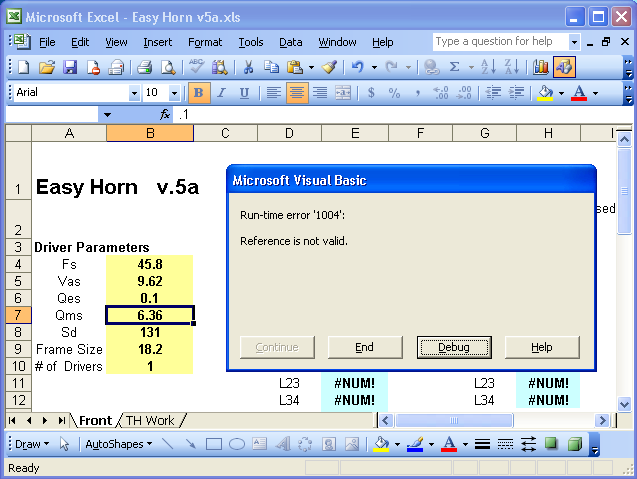Open the Name Box dropdown arrow
Viewport: 637px width, 479px height.
107,115
